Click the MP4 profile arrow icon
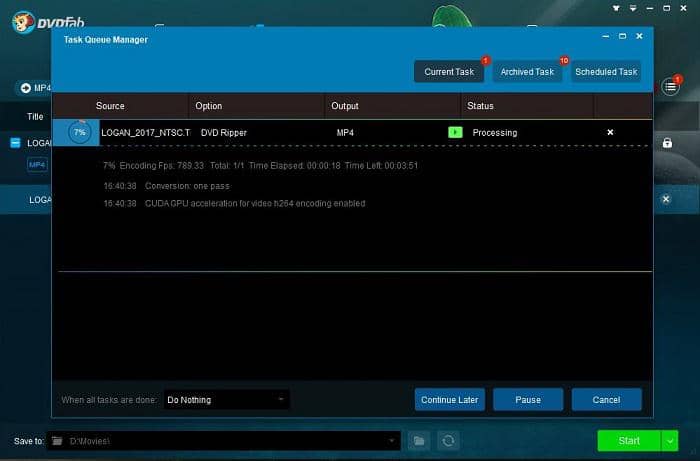The height and width of the screenshot is (461, 700). point(25,88)
